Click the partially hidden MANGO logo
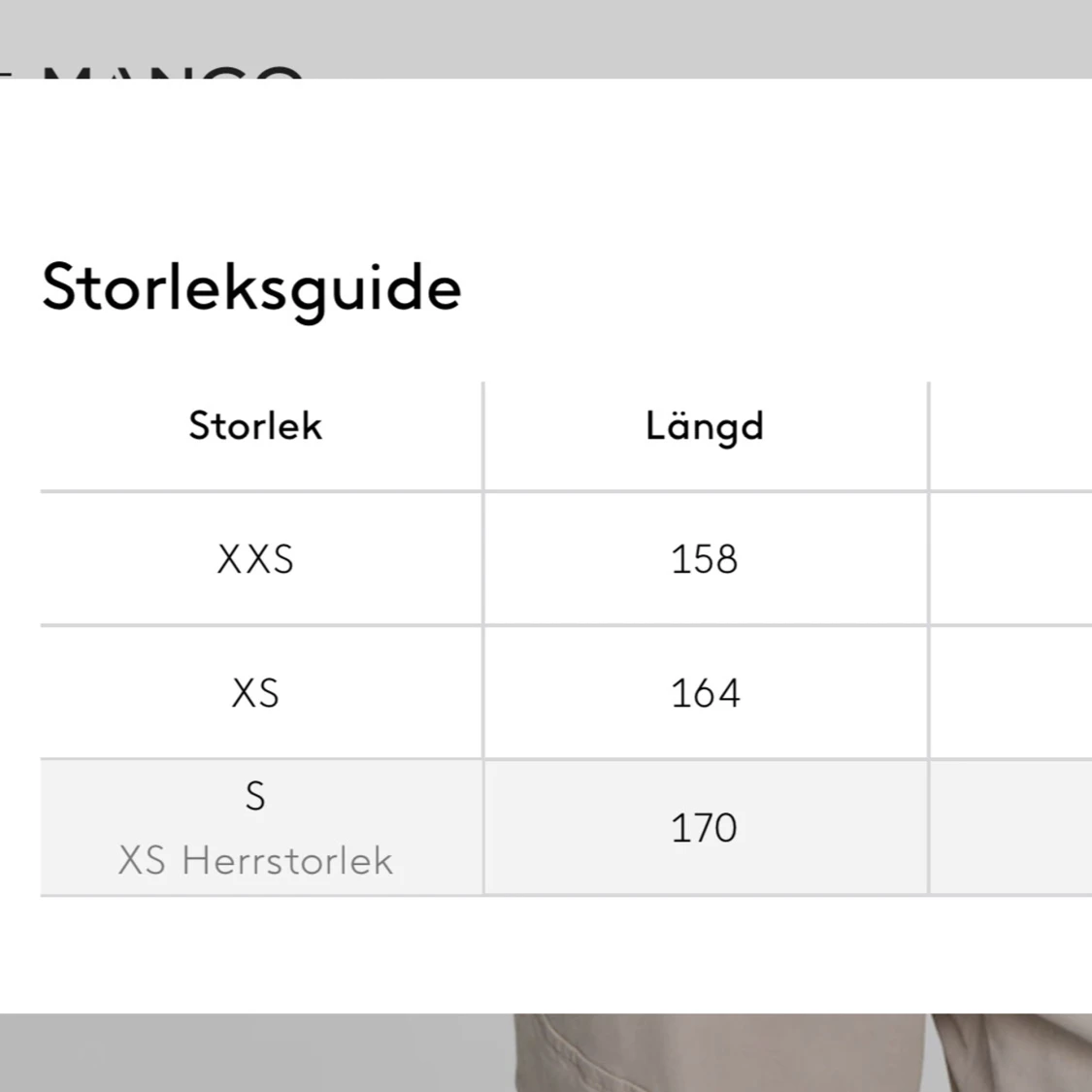Viewport: 1092px width, 1092px height. (174, 73)
